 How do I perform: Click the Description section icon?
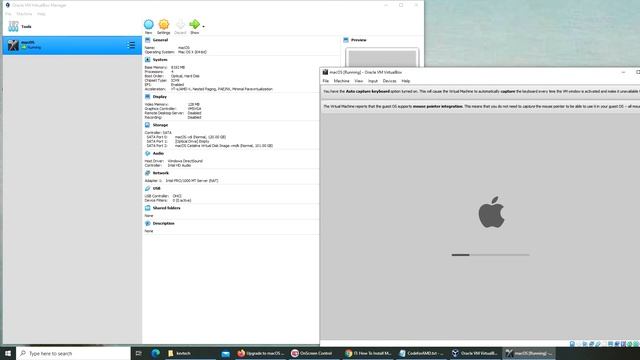(x=147, y=224)
